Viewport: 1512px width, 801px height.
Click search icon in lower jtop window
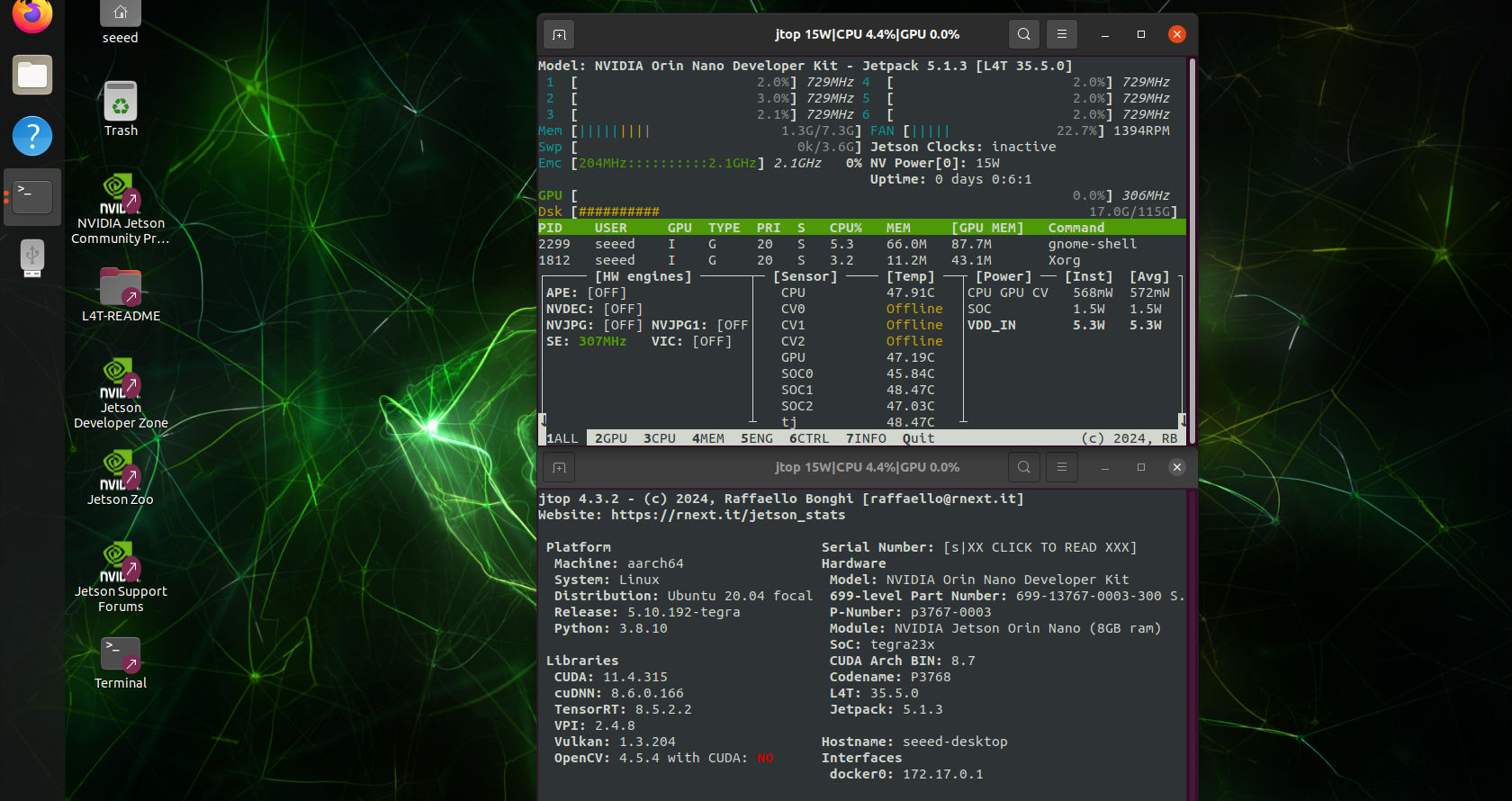(x=1024, y=467)
